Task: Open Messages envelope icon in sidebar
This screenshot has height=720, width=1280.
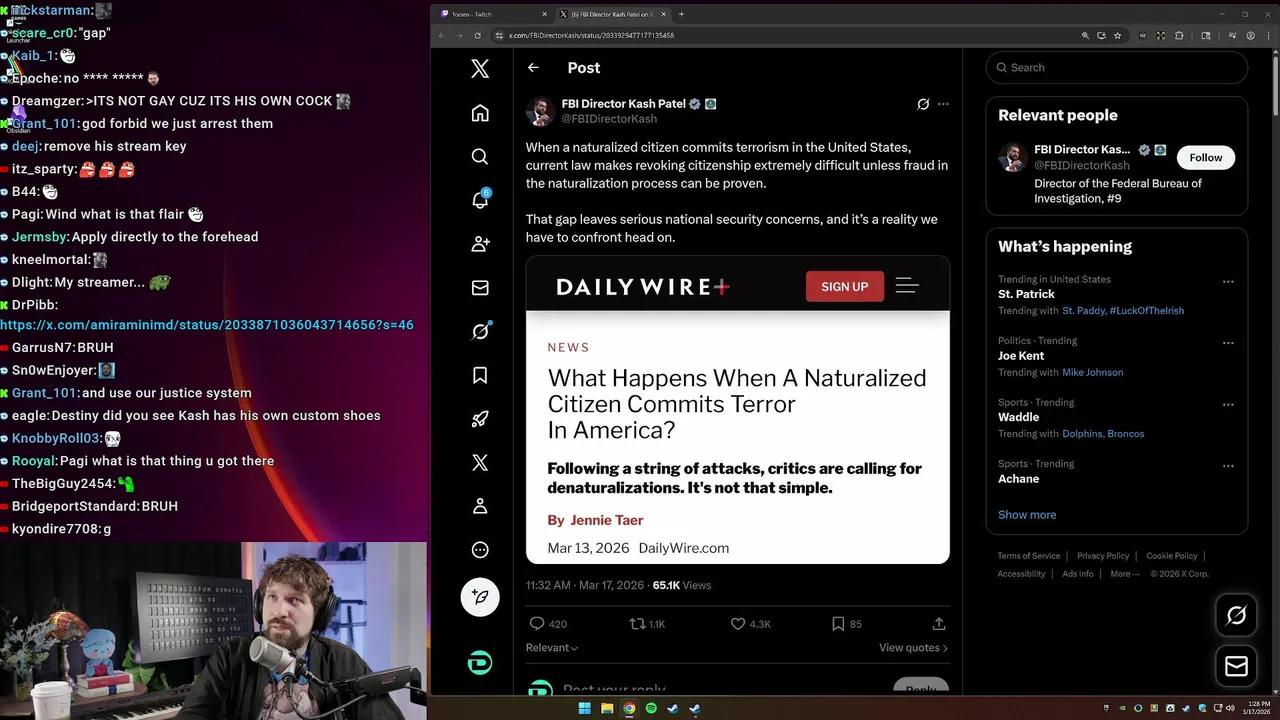Action: 480,288
